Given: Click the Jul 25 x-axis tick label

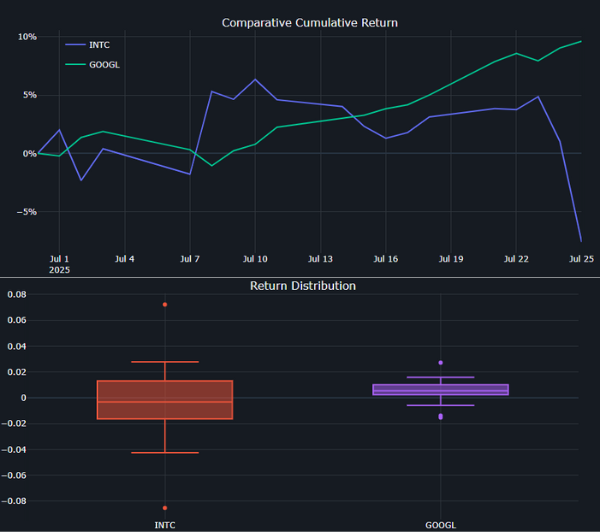Looking at the screenshot, I should (x=581, y=259).
